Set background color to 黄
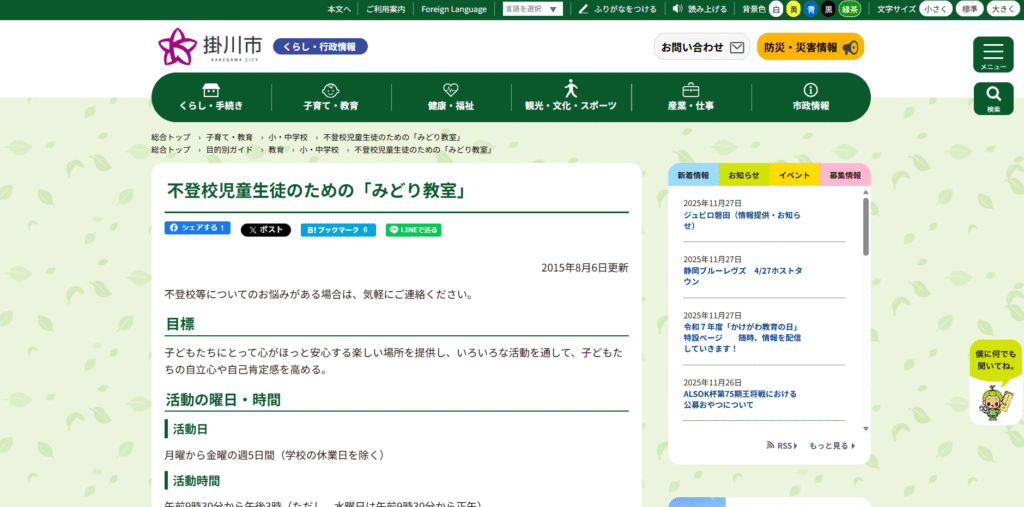The image size is (1024, 507). pyautogui.click(x=793, y=9)
